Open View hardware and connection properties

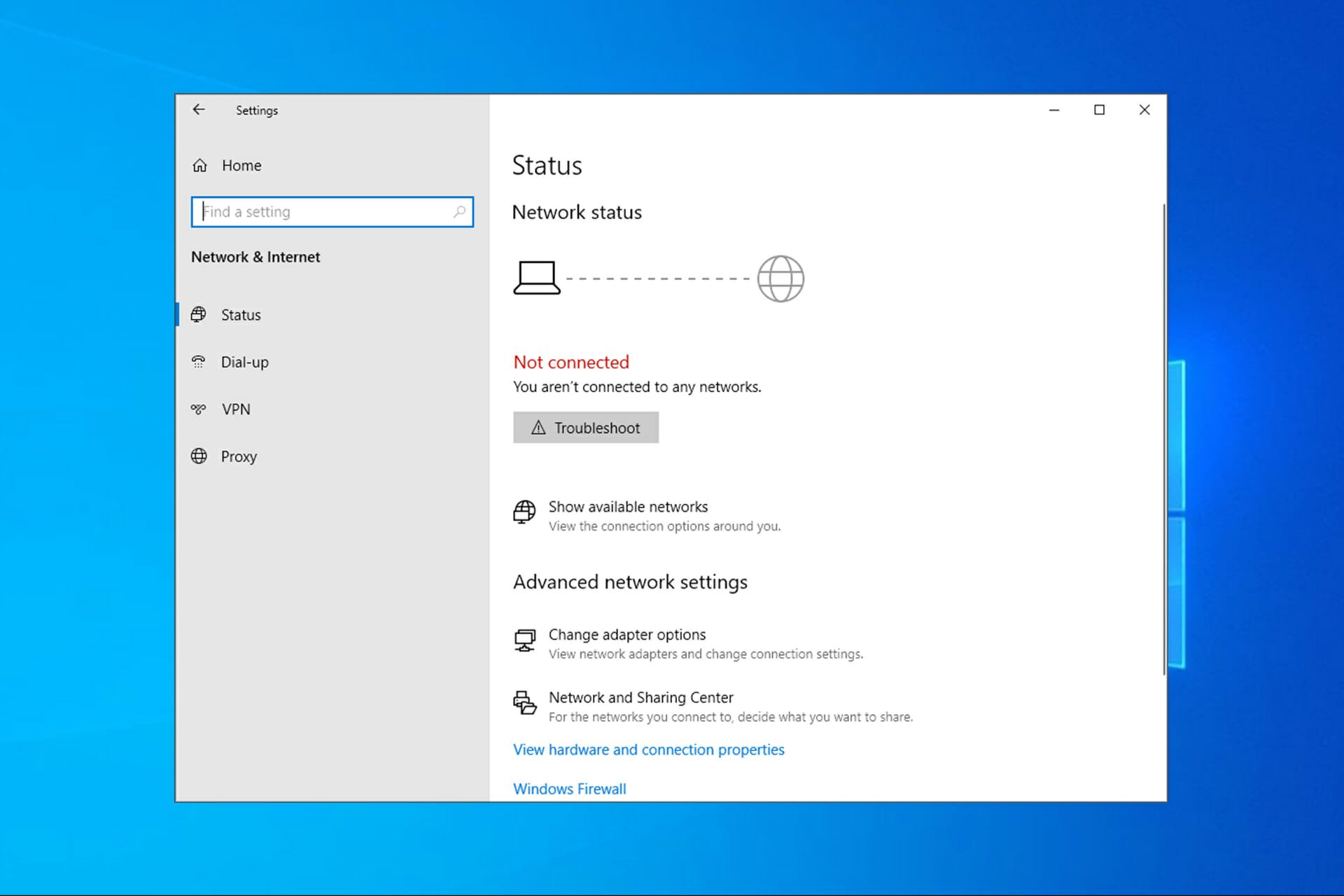(x=649, y=749)
